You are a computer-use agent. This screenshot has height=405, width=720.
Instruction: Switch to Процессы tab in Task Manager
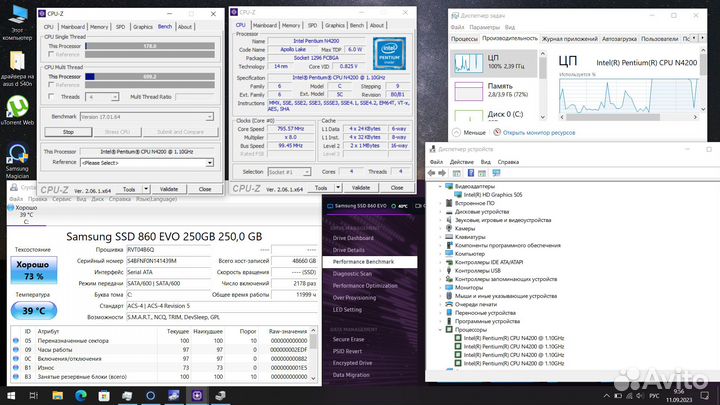coord(464,39)
